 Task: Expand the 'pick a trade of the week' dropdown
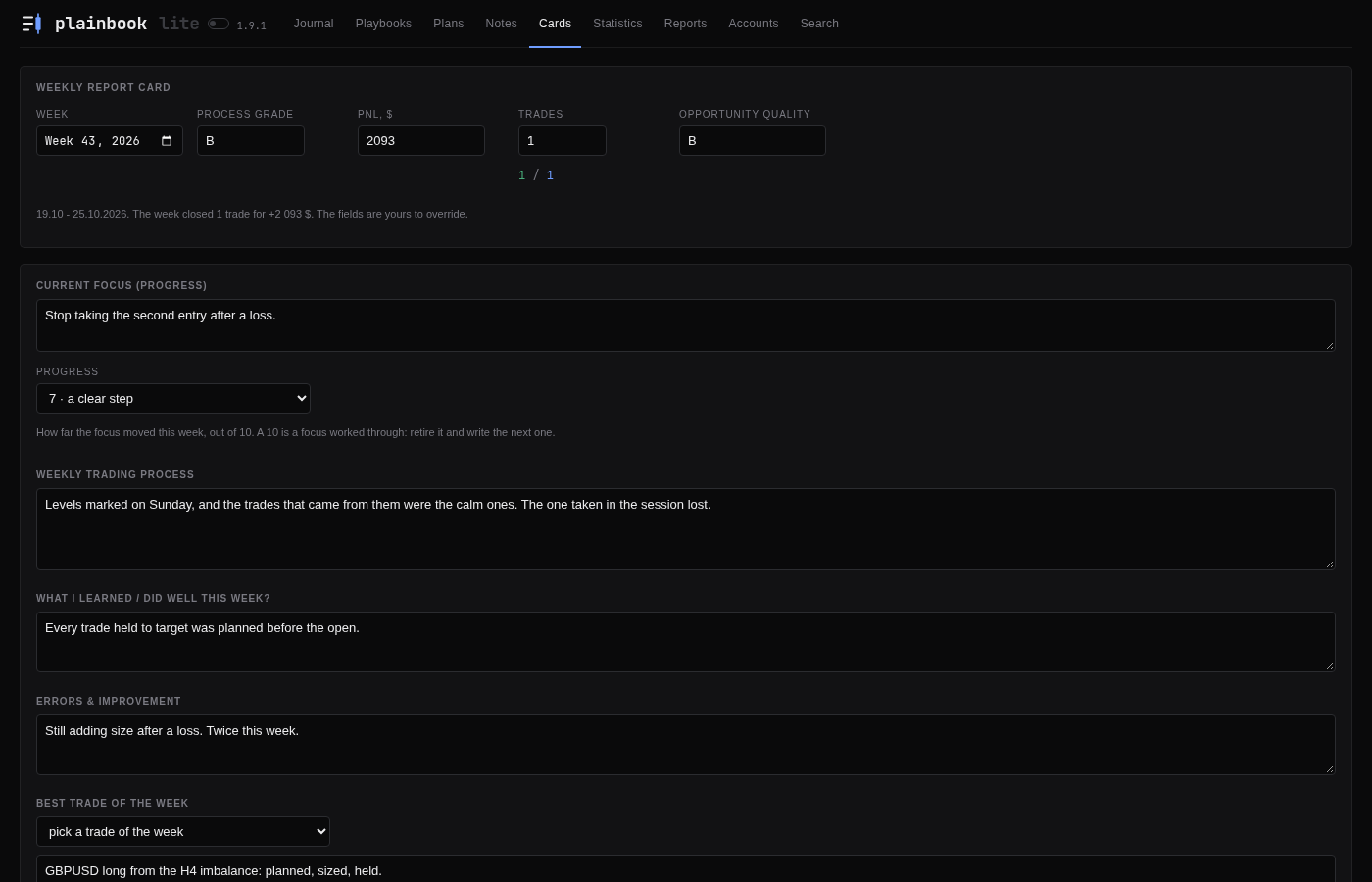click(183, 832)
